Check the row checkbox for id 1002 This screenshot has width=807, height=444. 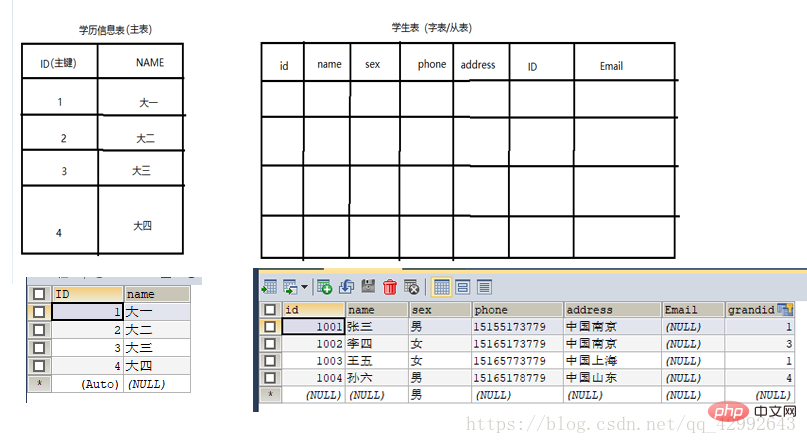coord(270,343)
